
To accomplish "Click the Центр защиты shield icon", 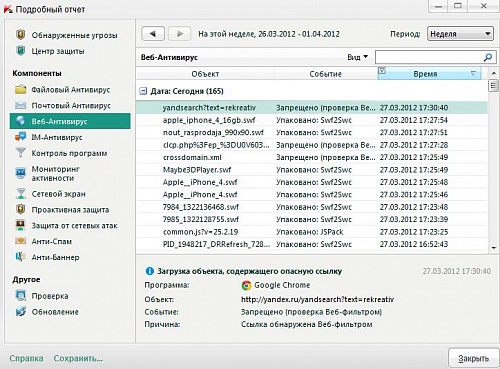I will (x=21, y=51).
